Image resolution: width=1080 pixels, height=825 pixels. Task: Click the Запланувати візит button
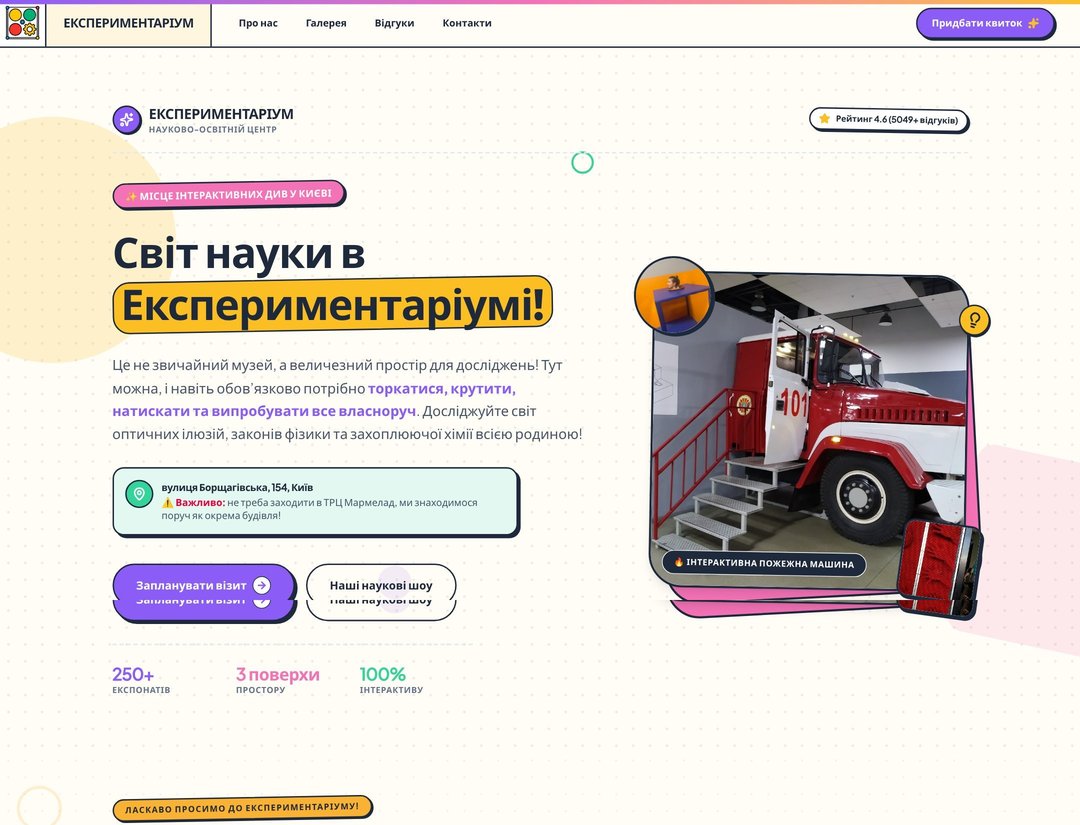pos(204,585)
